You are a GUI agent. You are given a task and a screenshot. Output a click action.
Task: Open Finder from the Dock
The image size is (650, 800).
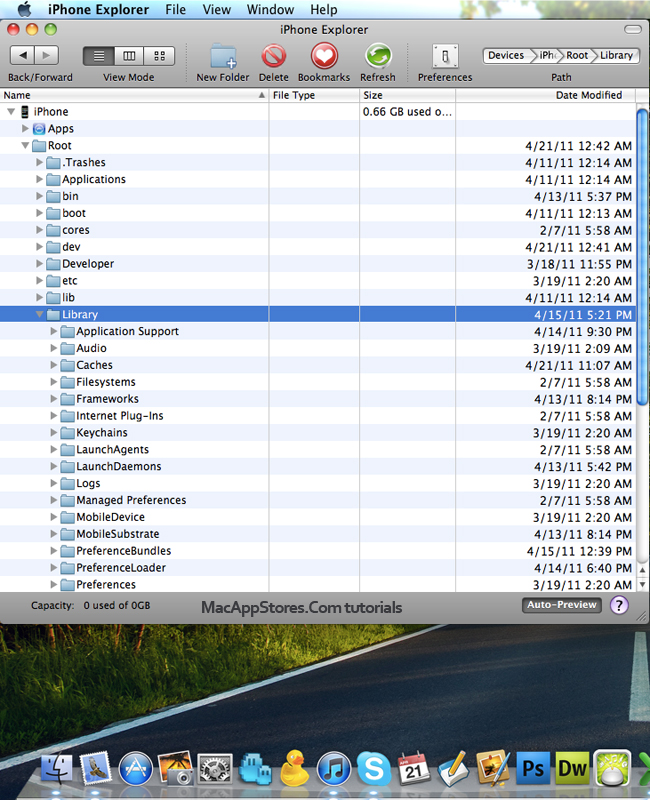[56, 768]
